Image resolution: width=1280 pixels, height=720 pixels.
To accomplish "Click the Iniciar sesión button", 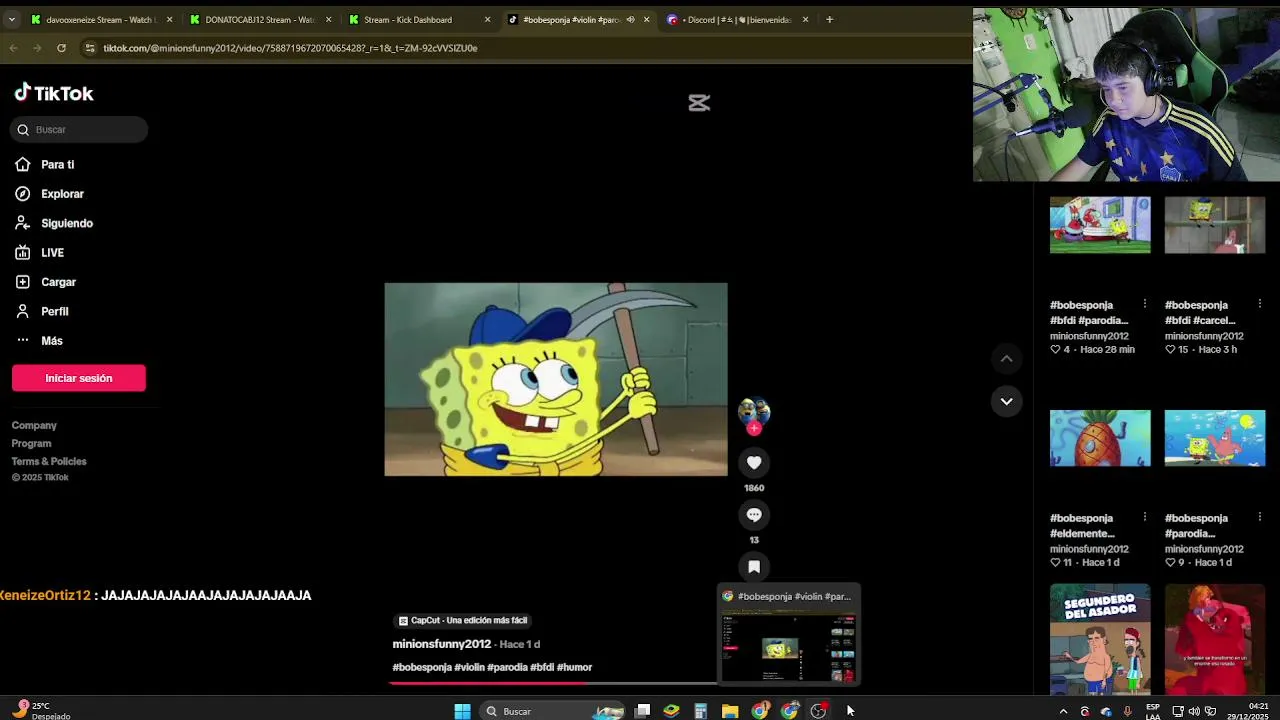I will point(79,378).
